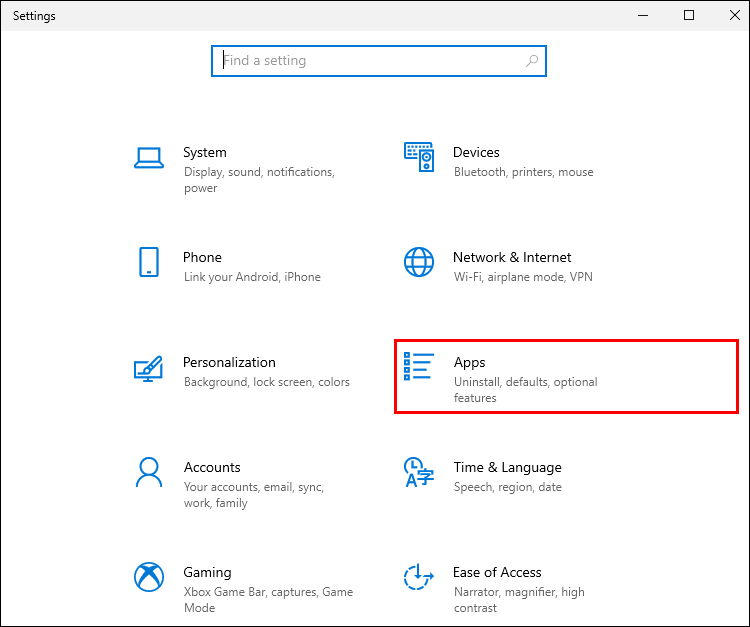This screenshot has height=627, width=750.
Task: Open the Gaming heading
Action: pos(207,572)
